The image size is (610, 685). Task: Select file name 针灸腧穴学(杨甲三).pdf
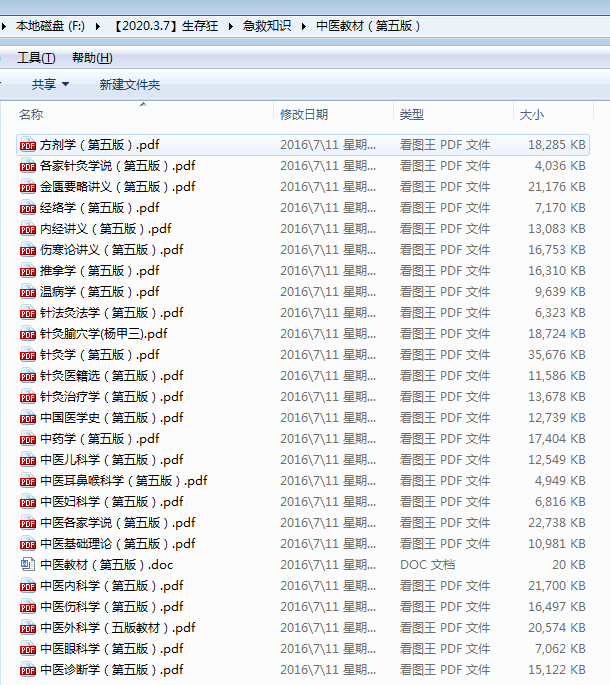(104, 334)
